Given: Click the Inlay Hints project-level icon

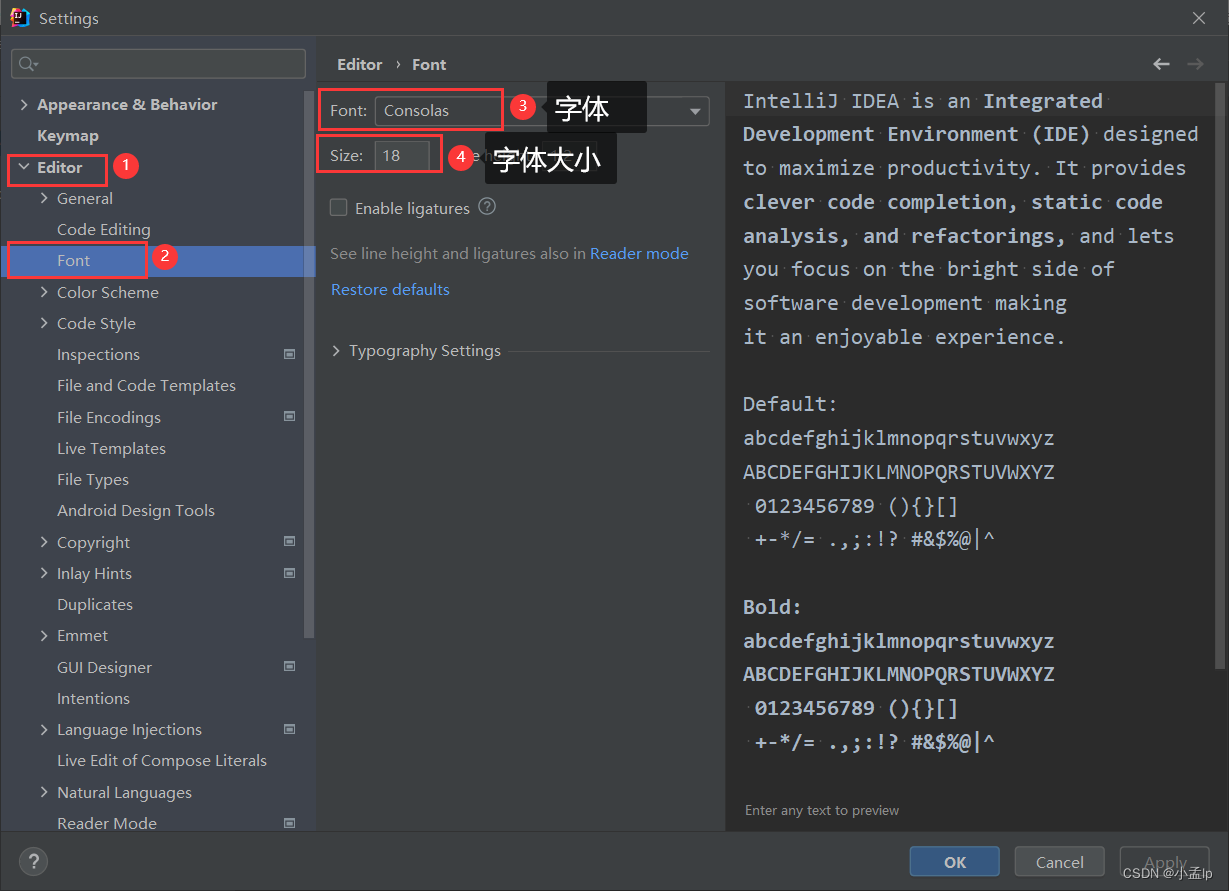Looking at the screenshot, I should coord(289,573).
